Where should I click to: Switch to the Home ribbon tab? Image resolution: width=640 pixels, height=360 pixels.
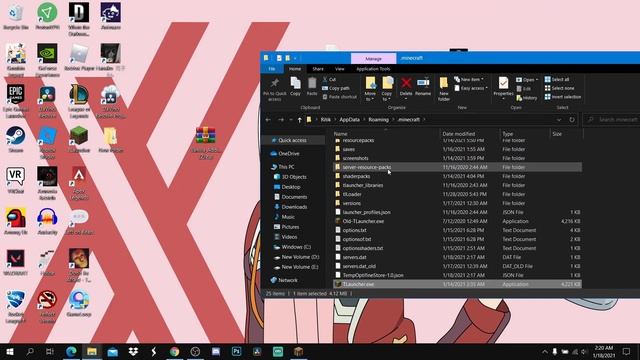click(295, 69)
